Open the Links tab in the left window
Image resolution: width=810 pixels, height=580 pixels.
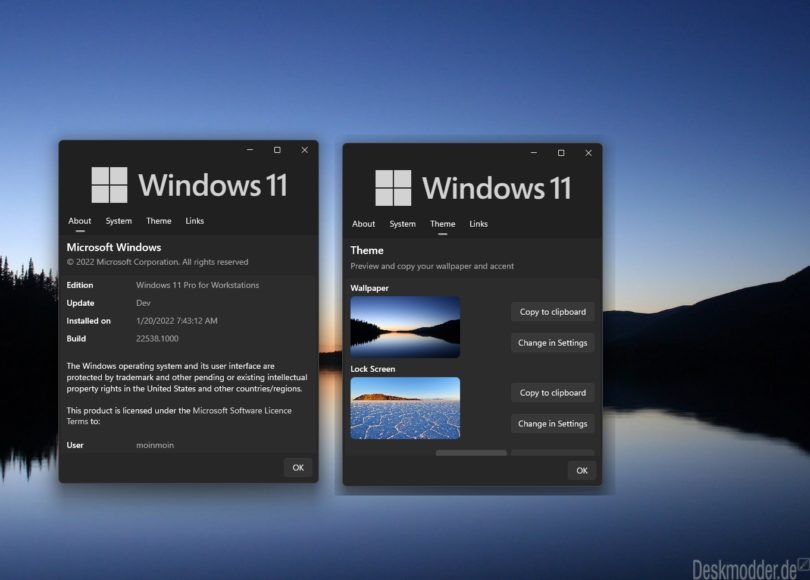[194, 221]
